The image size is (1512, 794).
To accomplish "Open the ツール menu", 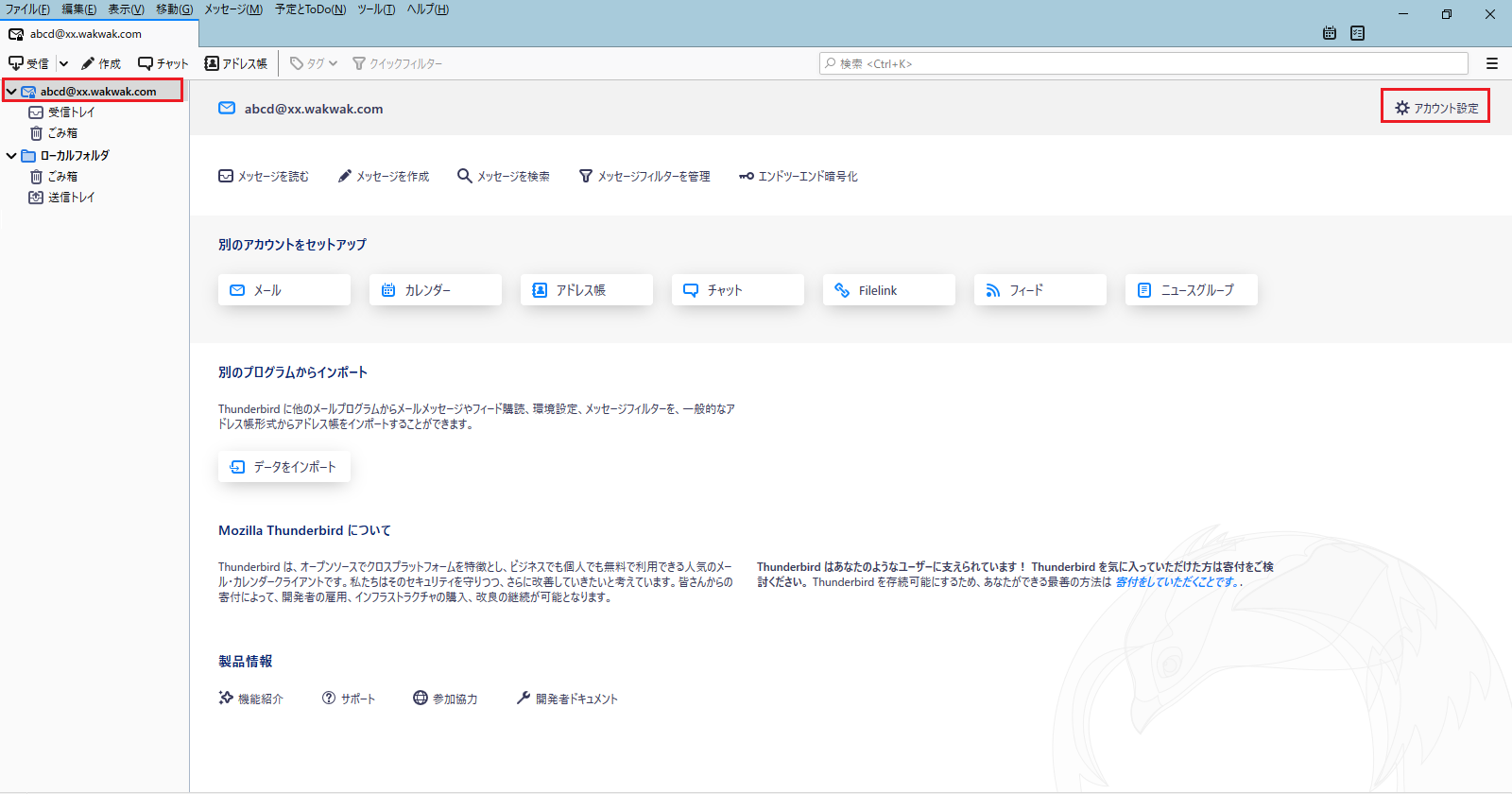I will pos(376,9).
